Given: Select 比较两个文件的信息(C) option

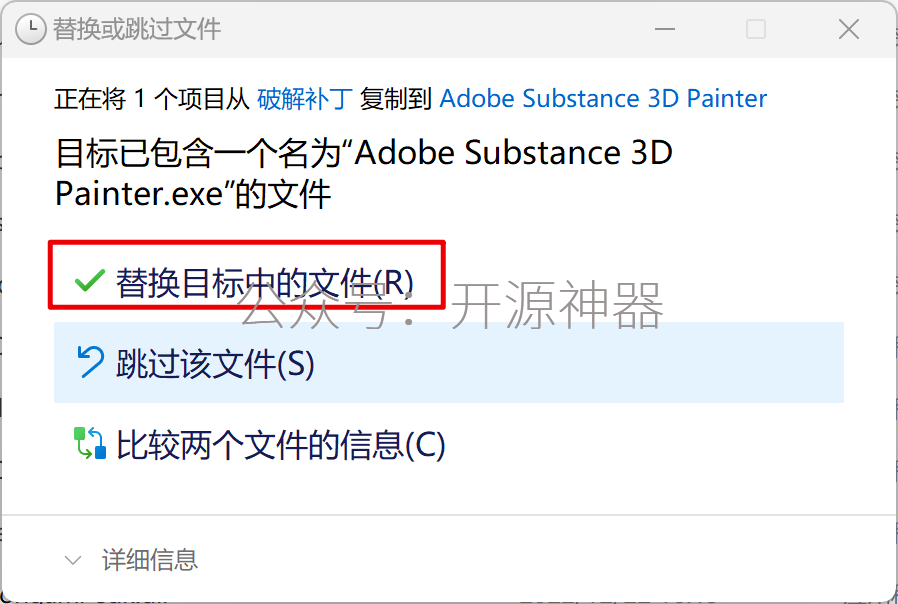Looking at the screenshot, I should (448, 444).
